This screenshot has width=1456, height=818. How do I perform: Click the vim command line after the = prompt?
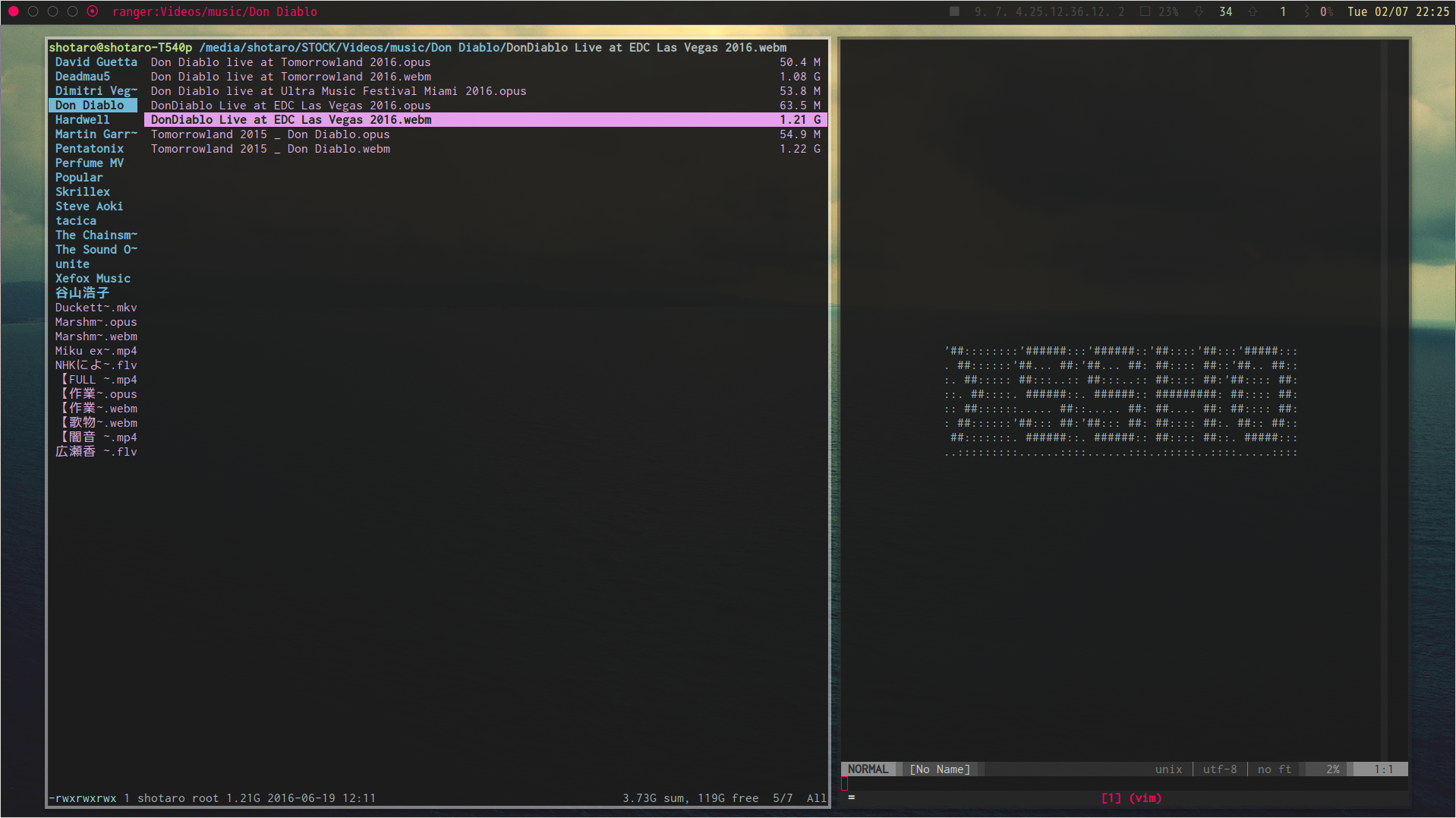tap(881, 797)
